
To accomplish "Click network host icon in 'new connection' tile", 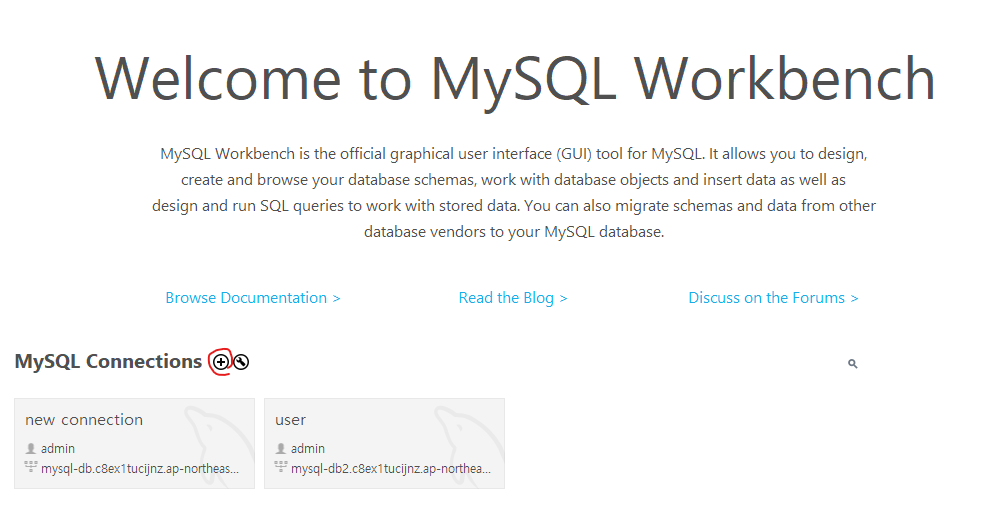I will pos(31,467).
